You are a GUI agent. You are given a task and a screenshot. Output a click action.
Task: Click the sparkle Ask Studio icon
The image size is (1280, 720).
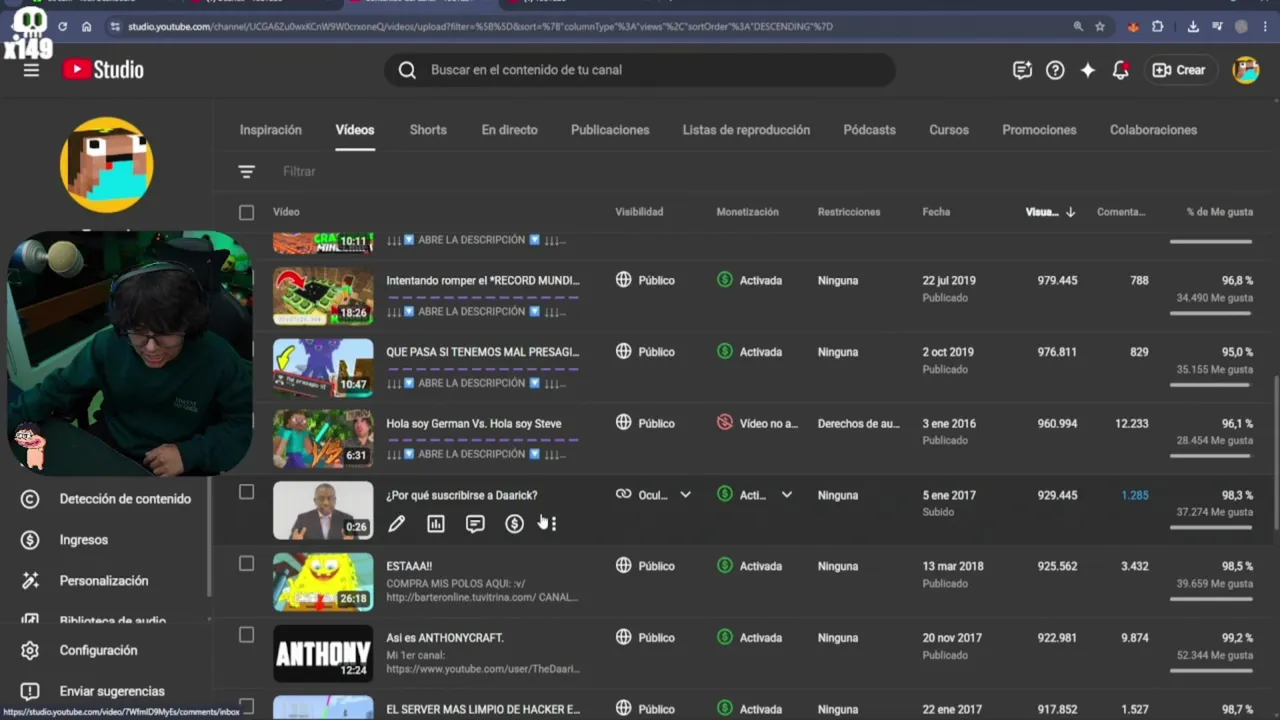[1088, 70]
